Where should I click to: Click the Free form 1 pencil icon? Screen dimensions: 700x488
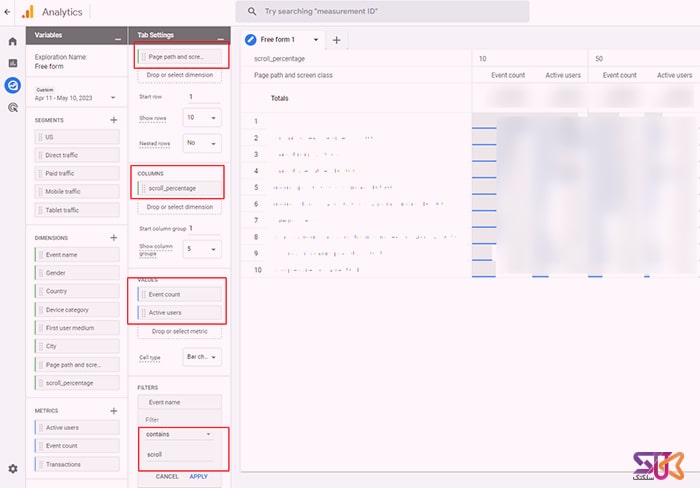click(x=250, y=40)
